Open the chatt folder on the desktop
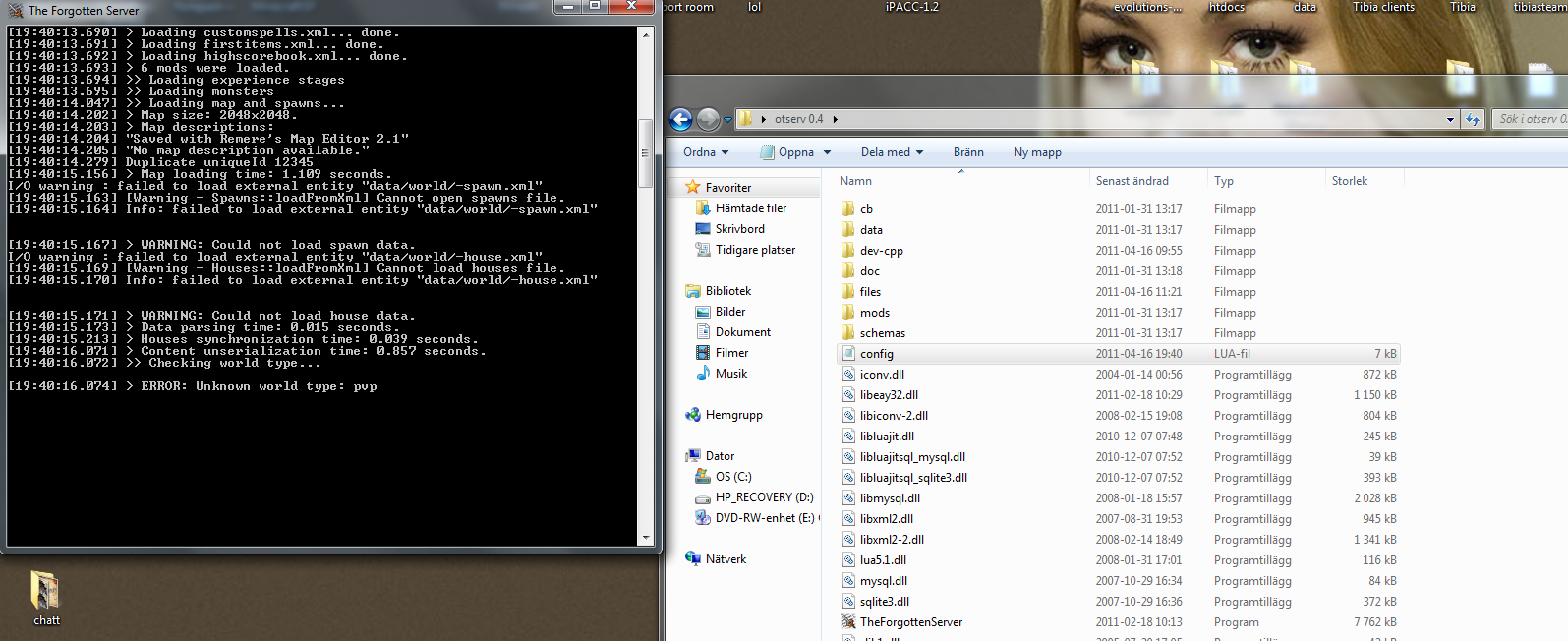Viewport: 1568px width, 641px height. (45, 598)
